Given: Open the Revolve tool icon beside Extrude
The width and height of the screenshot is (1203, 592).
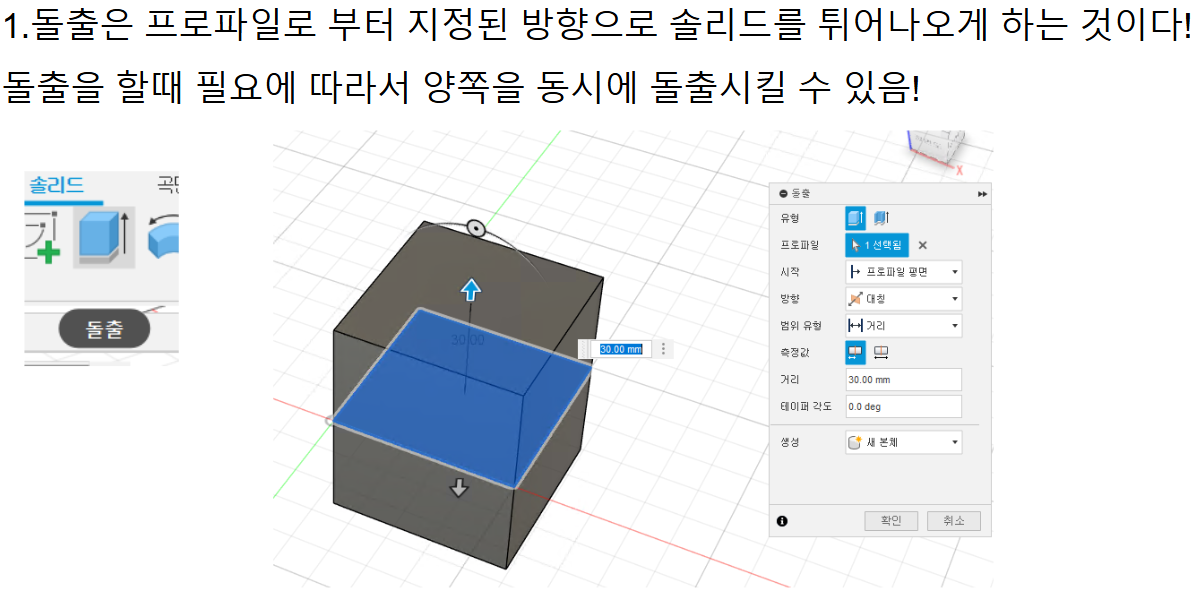Looking at the screenshot, I should click(x=163, y=238).
